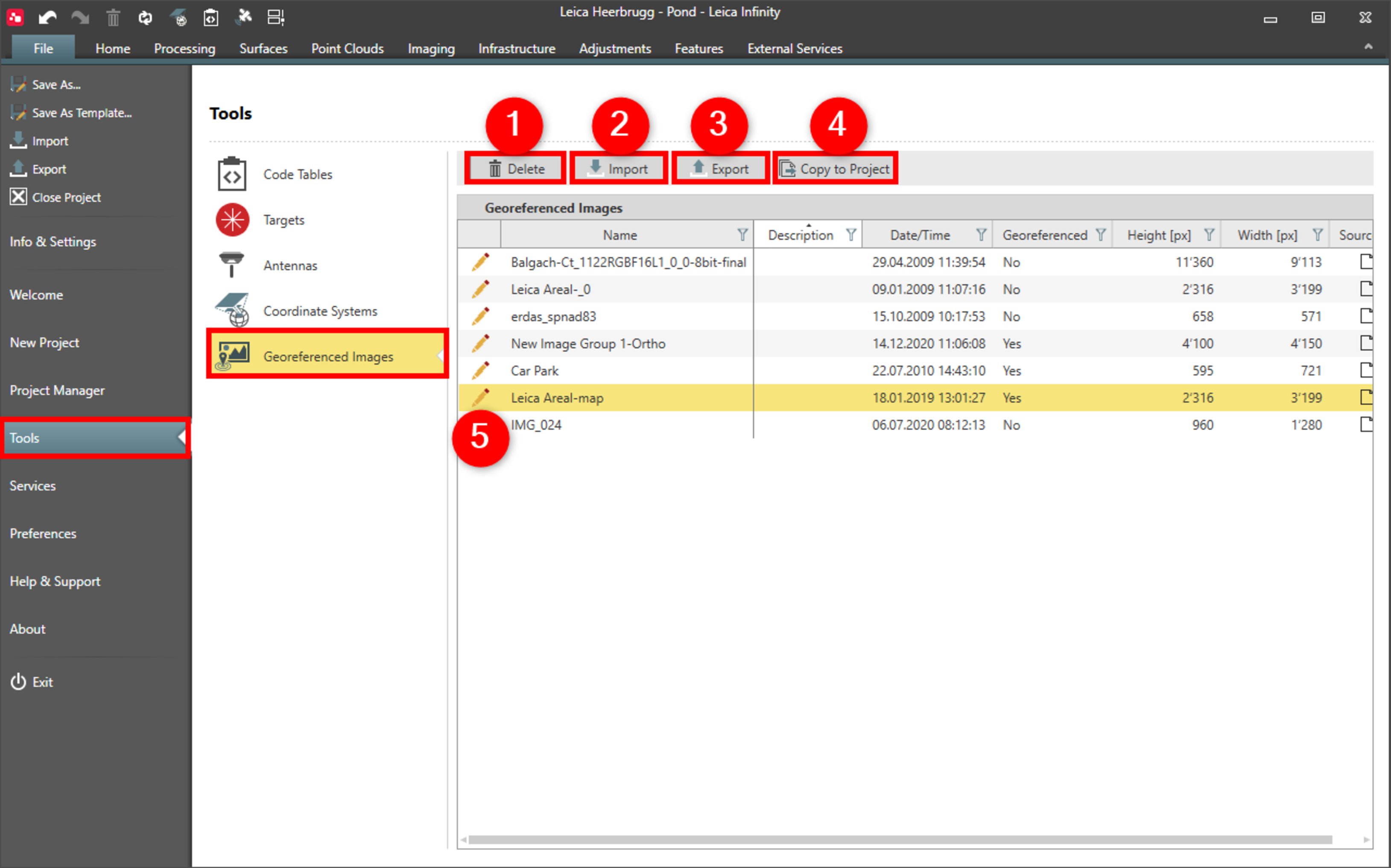1391x868 pixels.
Task: Open the Georeferenced column filter
Action: [x=1101, y=235]
